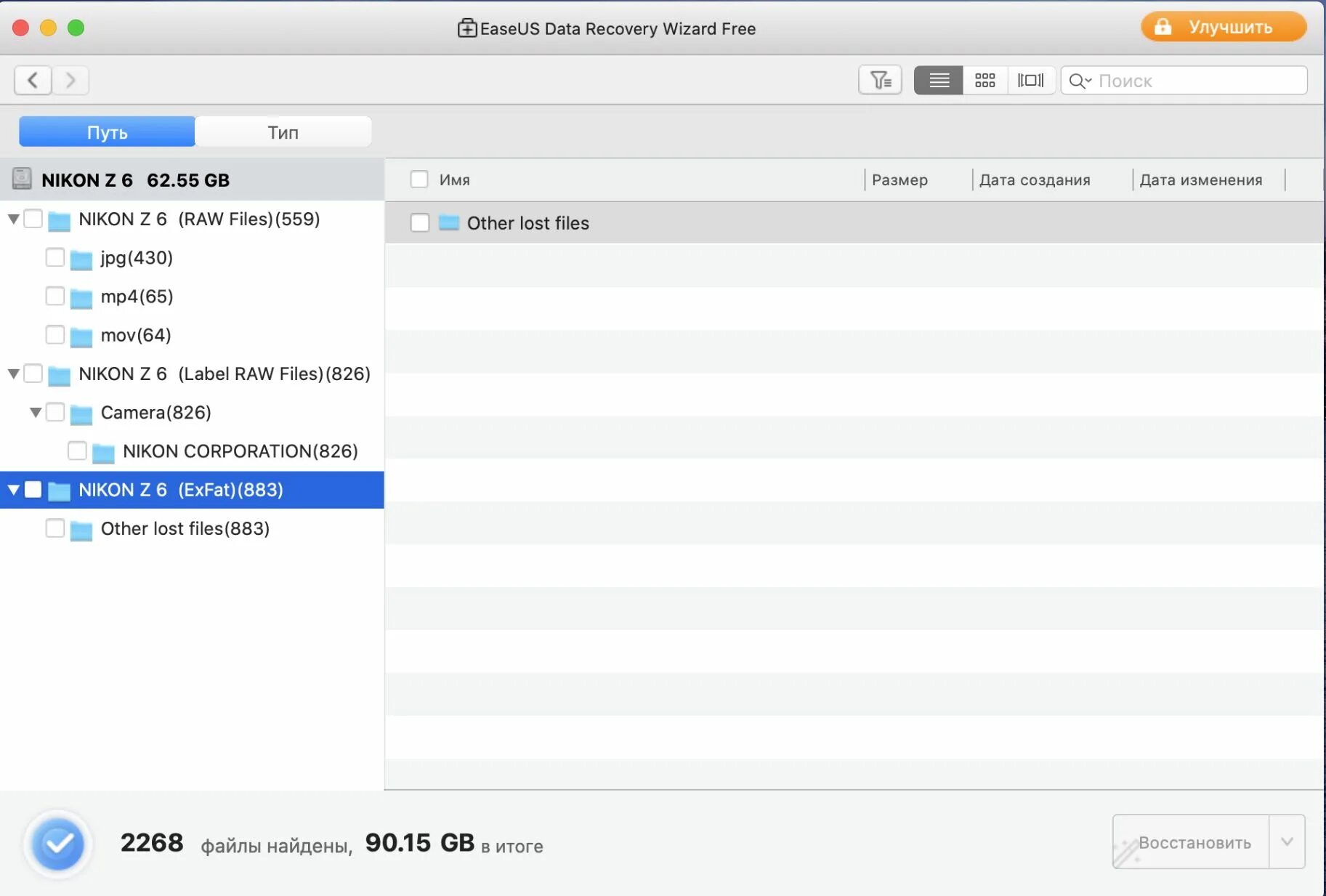Image resolution: width=1326 pixels, height=896 pixels.
Task: Switch to the Тип tab
Action: (x=283, y=132)
